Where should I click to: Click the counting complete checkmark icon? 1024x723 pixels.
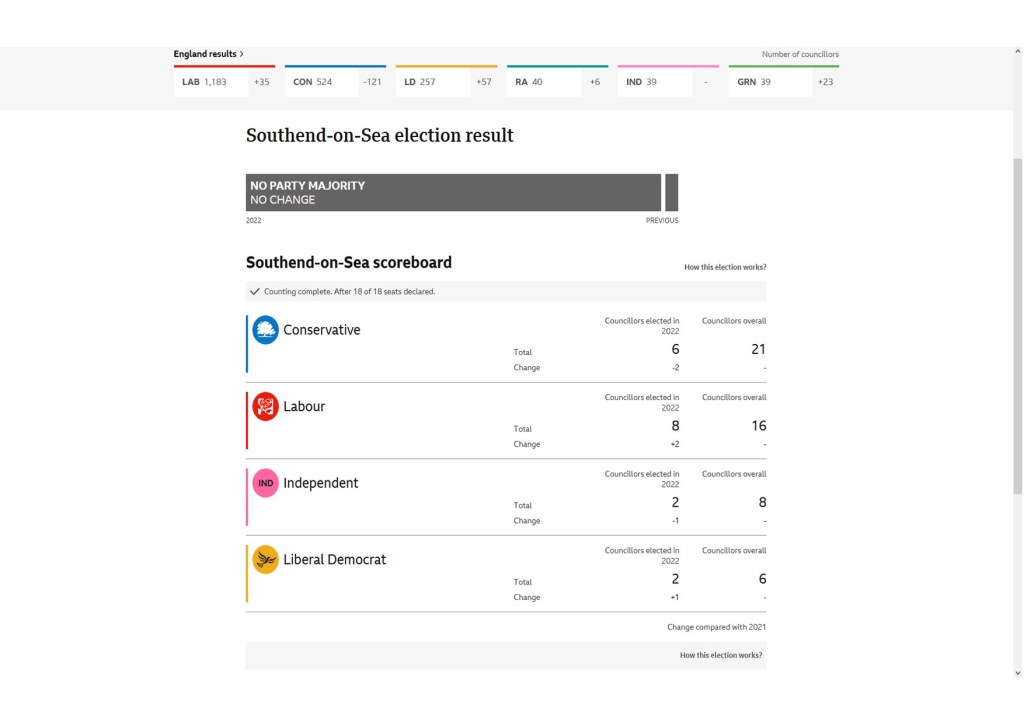click(x=255, y=291)
